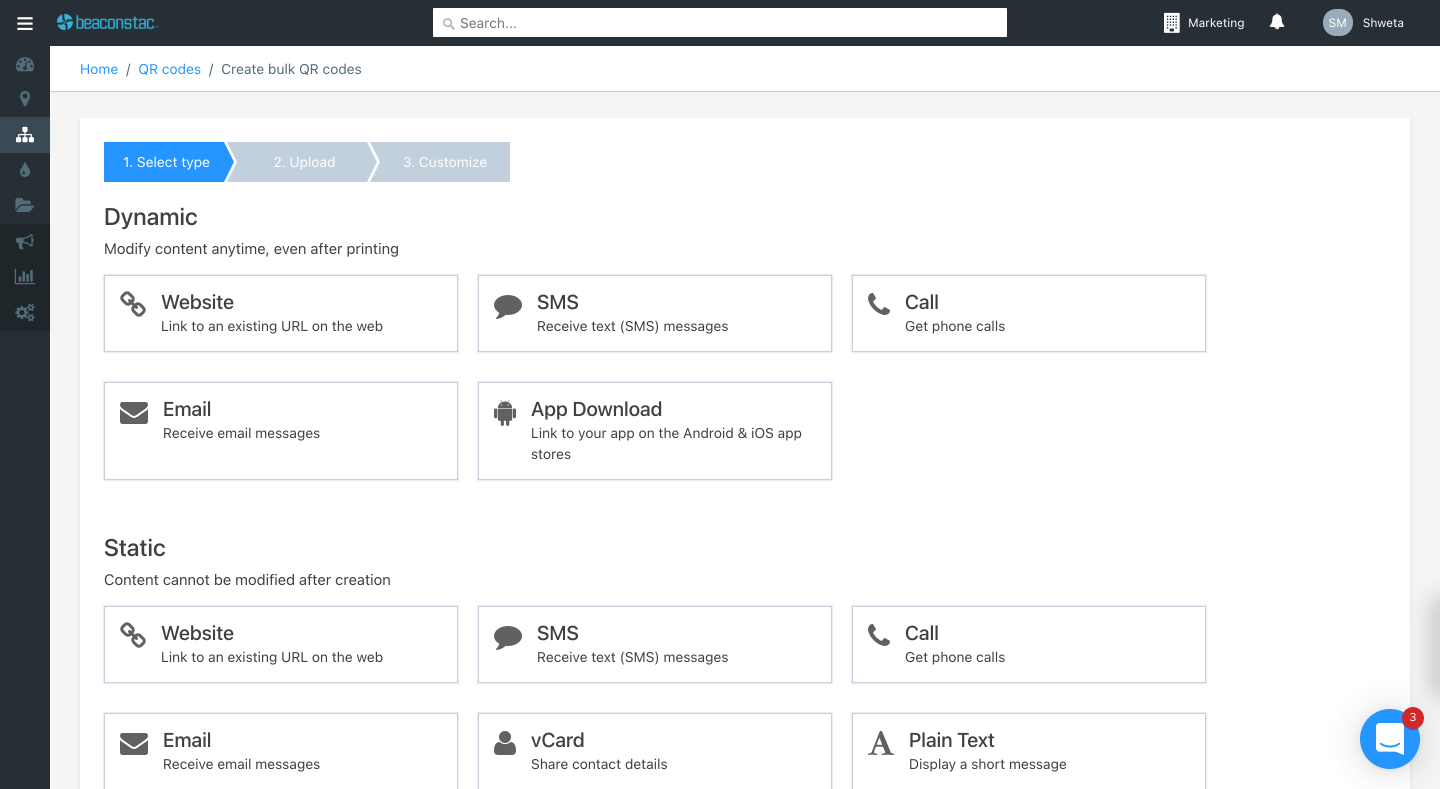1440x789 pixels.
Task: Select the water drop sidebar icon
Action: (x=25, y=170)
